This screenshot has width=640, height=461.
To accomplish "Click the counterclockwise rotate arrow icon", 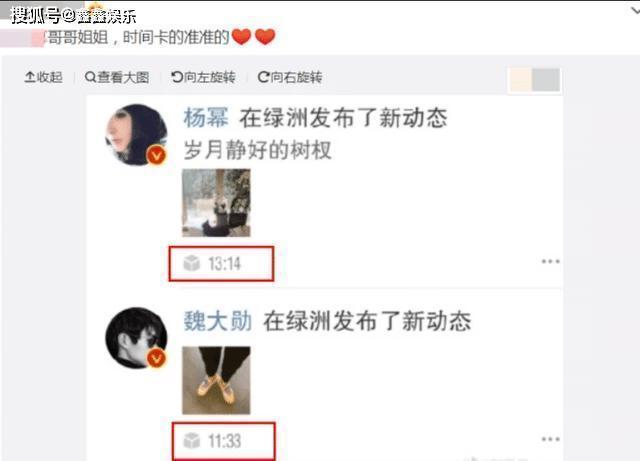I will [x=177, y=77].
